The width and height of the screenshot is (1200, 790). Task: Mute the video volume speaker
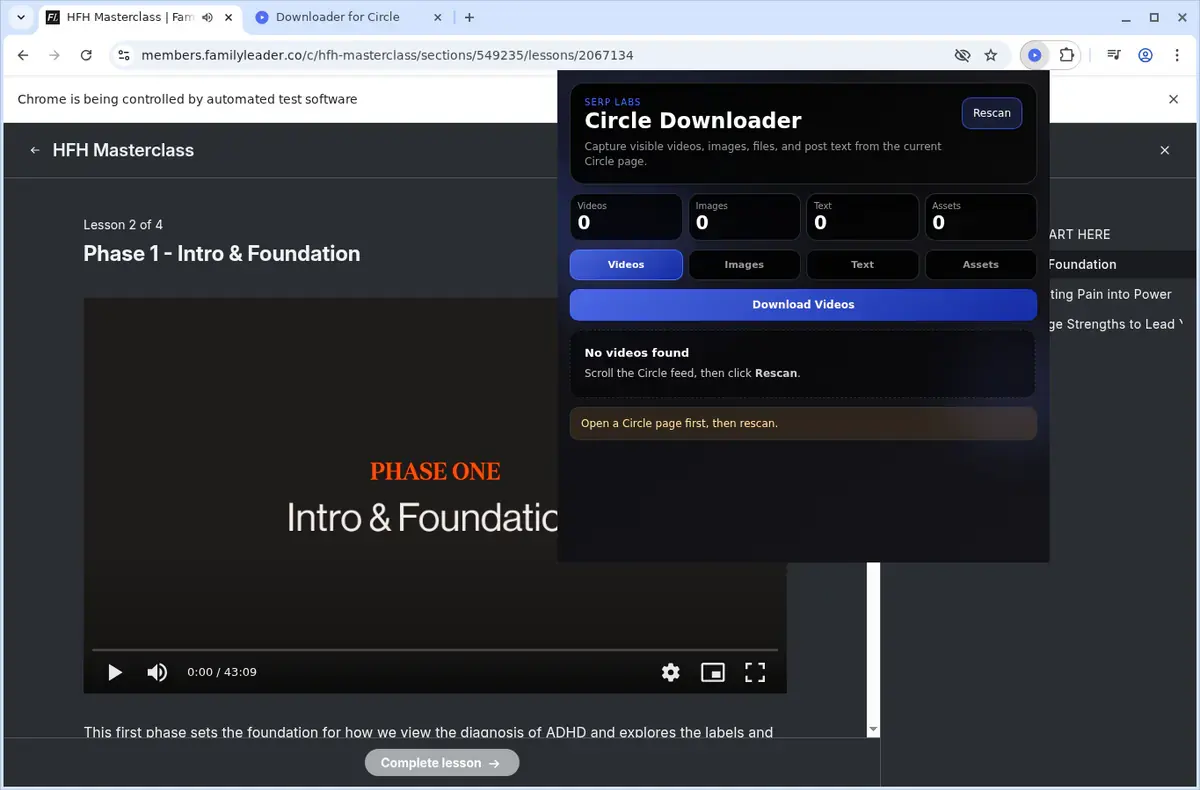pos(157,672)
